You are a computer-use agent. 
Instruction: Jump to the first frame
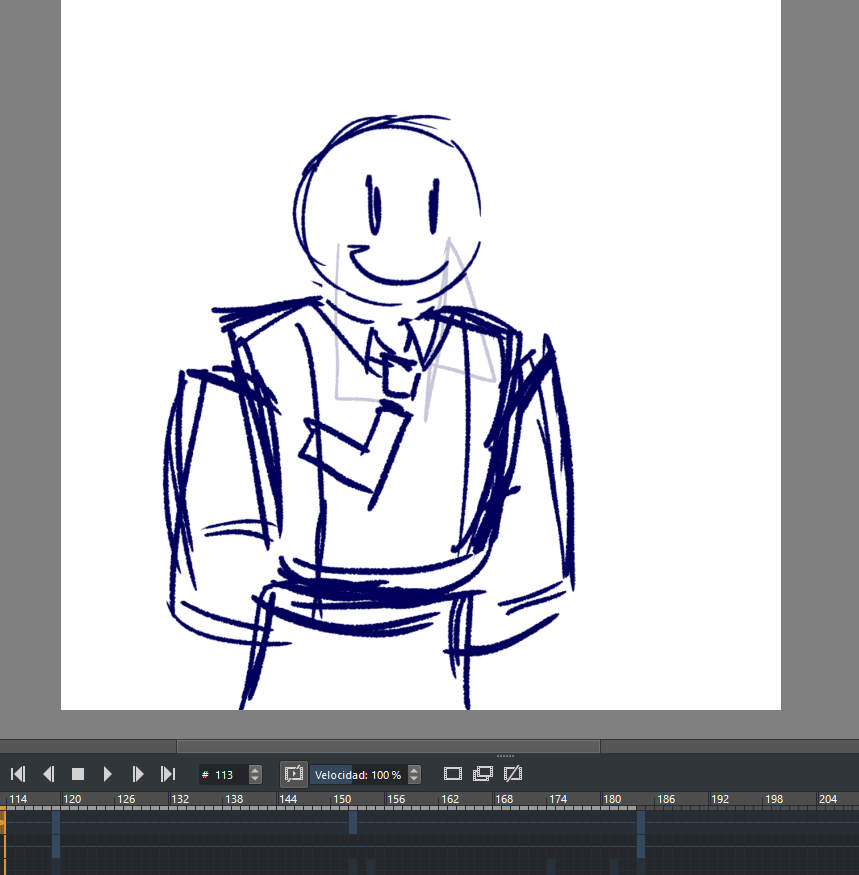click(x=18, y=774)
